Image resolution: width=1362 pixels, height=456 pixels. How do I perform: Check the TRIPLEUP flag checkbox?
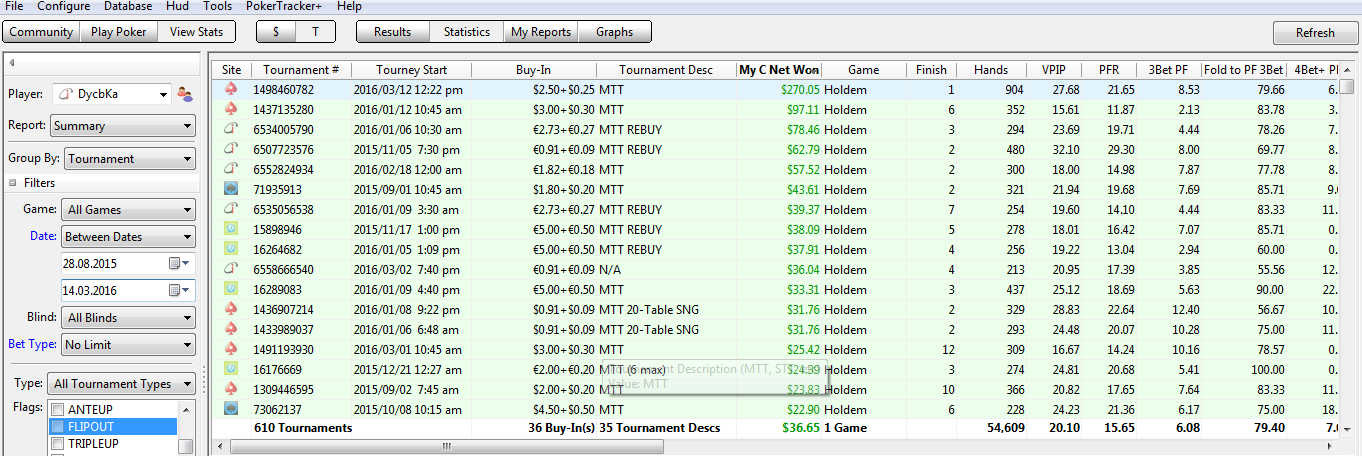coord(58,444)
